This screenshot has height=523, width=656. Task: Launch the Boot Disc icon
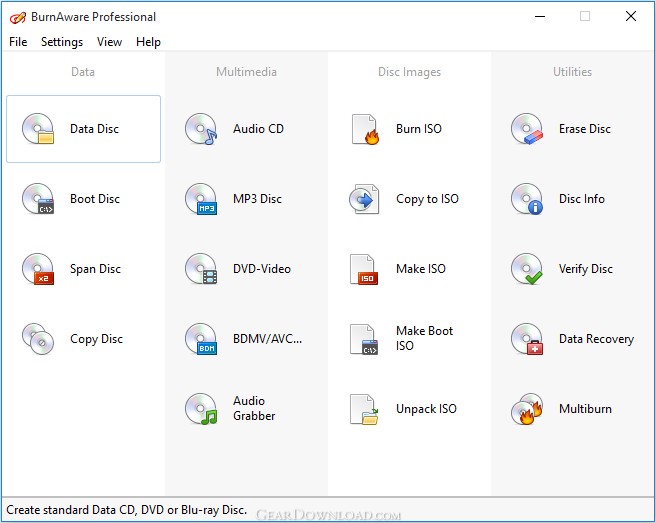click(38, 199)
